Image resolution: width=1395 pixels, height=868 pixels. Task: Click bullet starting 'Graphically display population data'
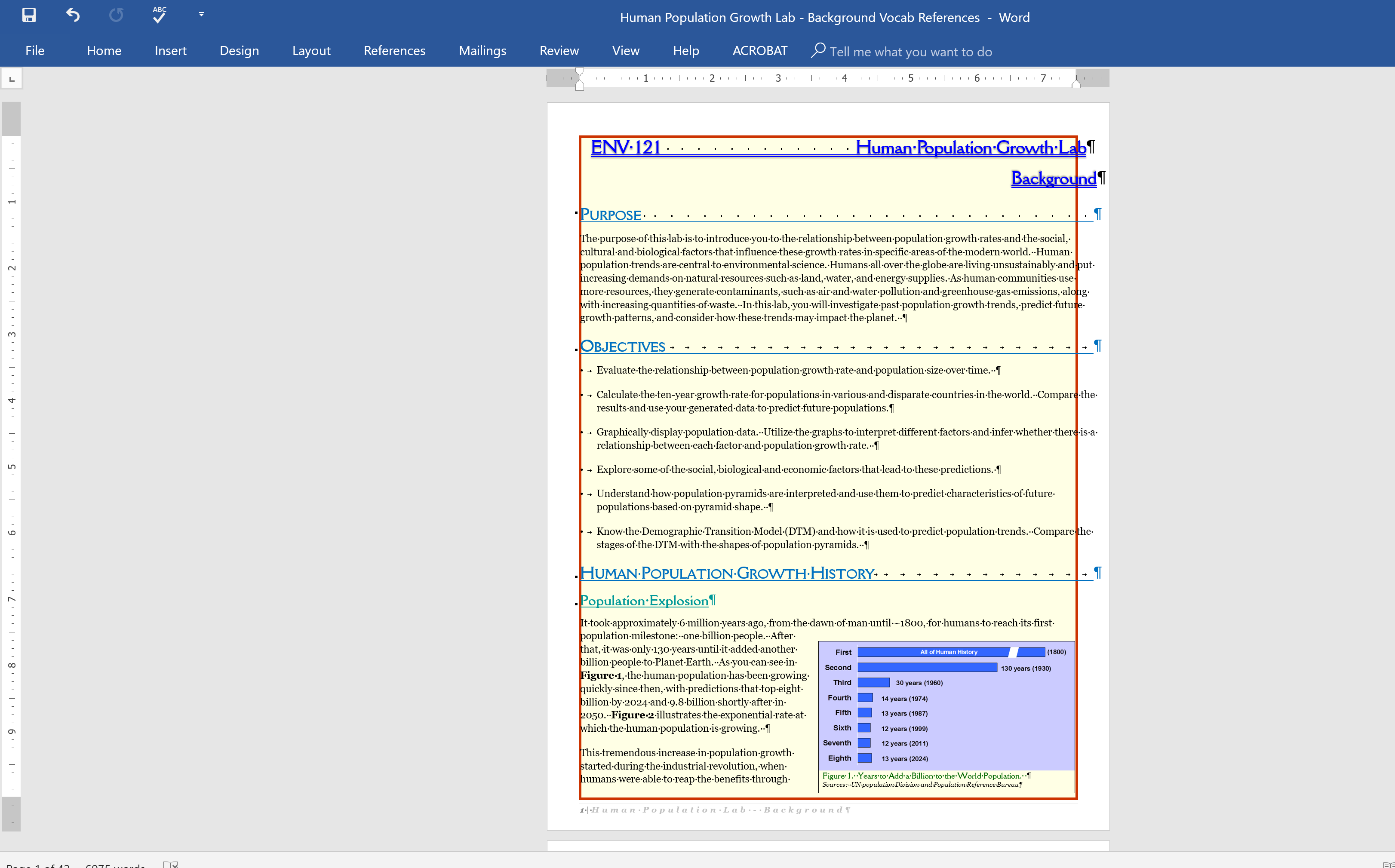[x=847, y=439]
